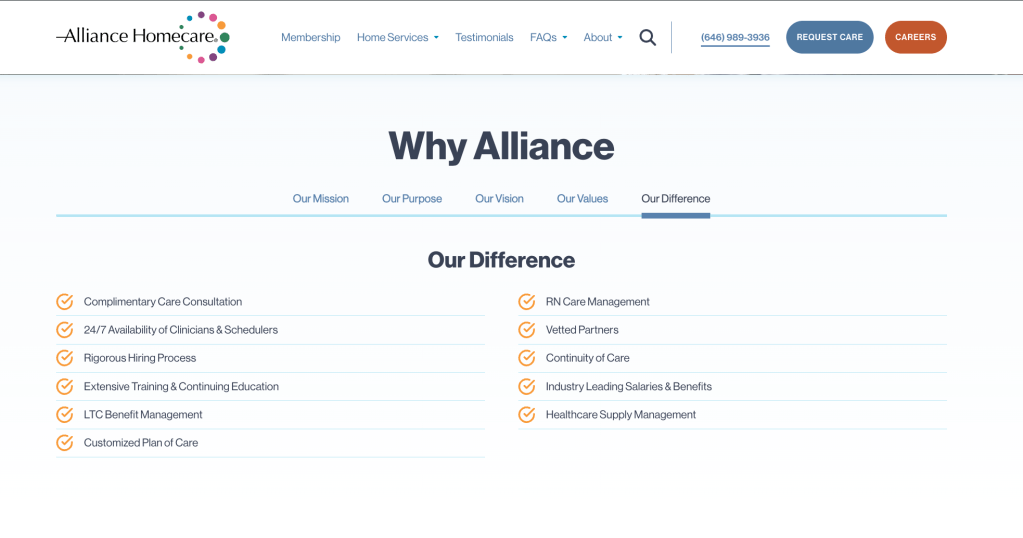Select the Our Values tab

pos(582,199)
